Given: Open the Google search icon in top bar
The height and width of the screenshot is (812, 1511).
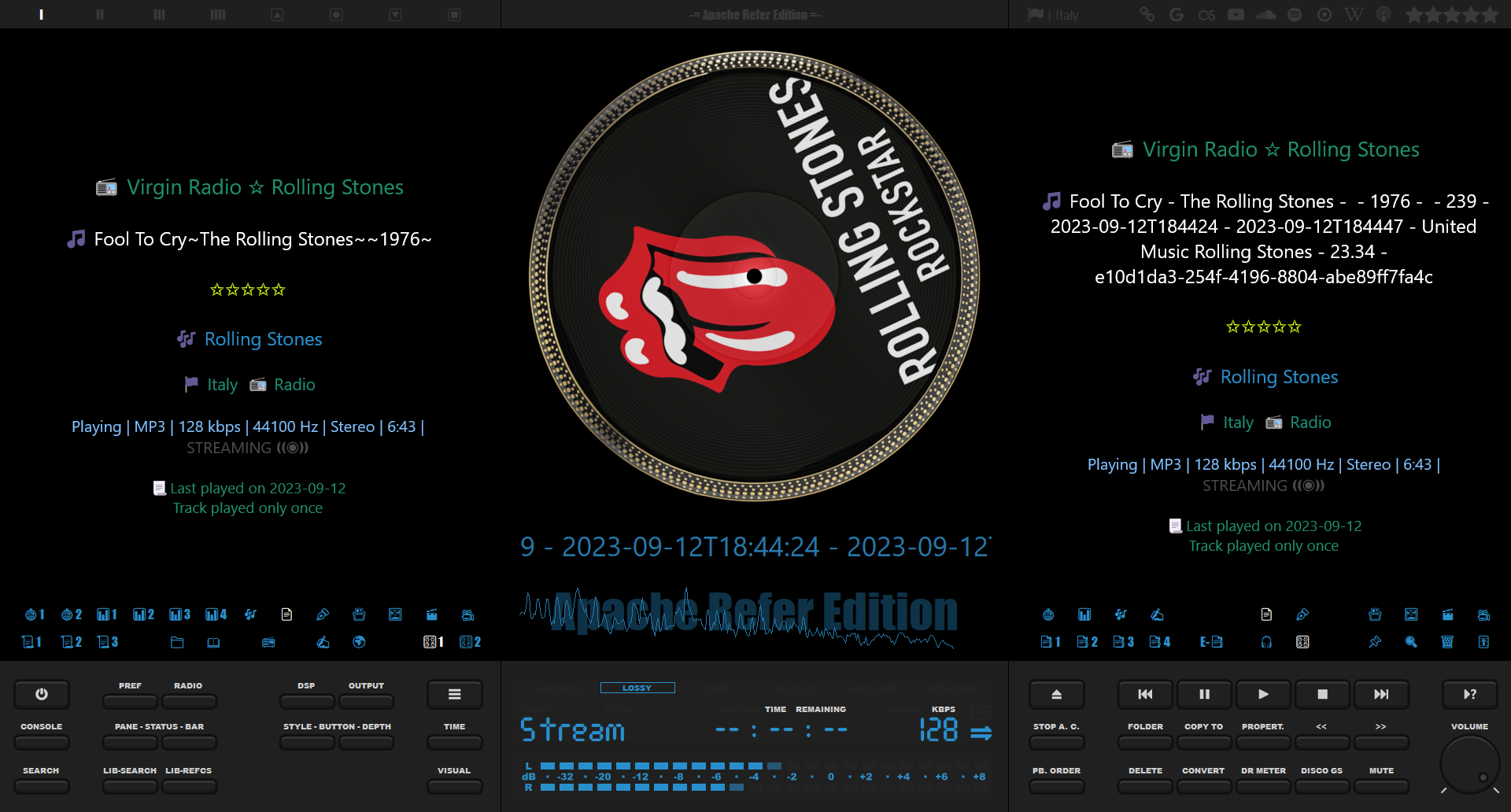Looking at the screenshot, I should pyautogui.click(x=1177, y=14).
